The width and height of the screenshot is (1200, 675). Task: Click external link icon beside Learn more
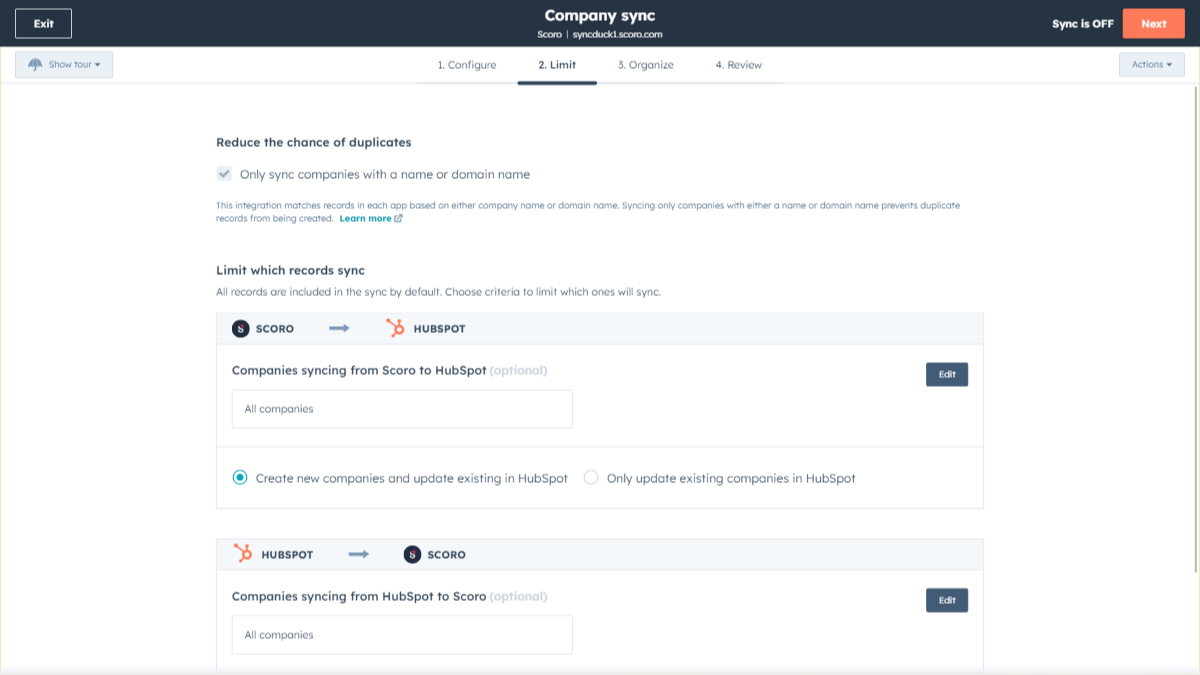(399, 218)
